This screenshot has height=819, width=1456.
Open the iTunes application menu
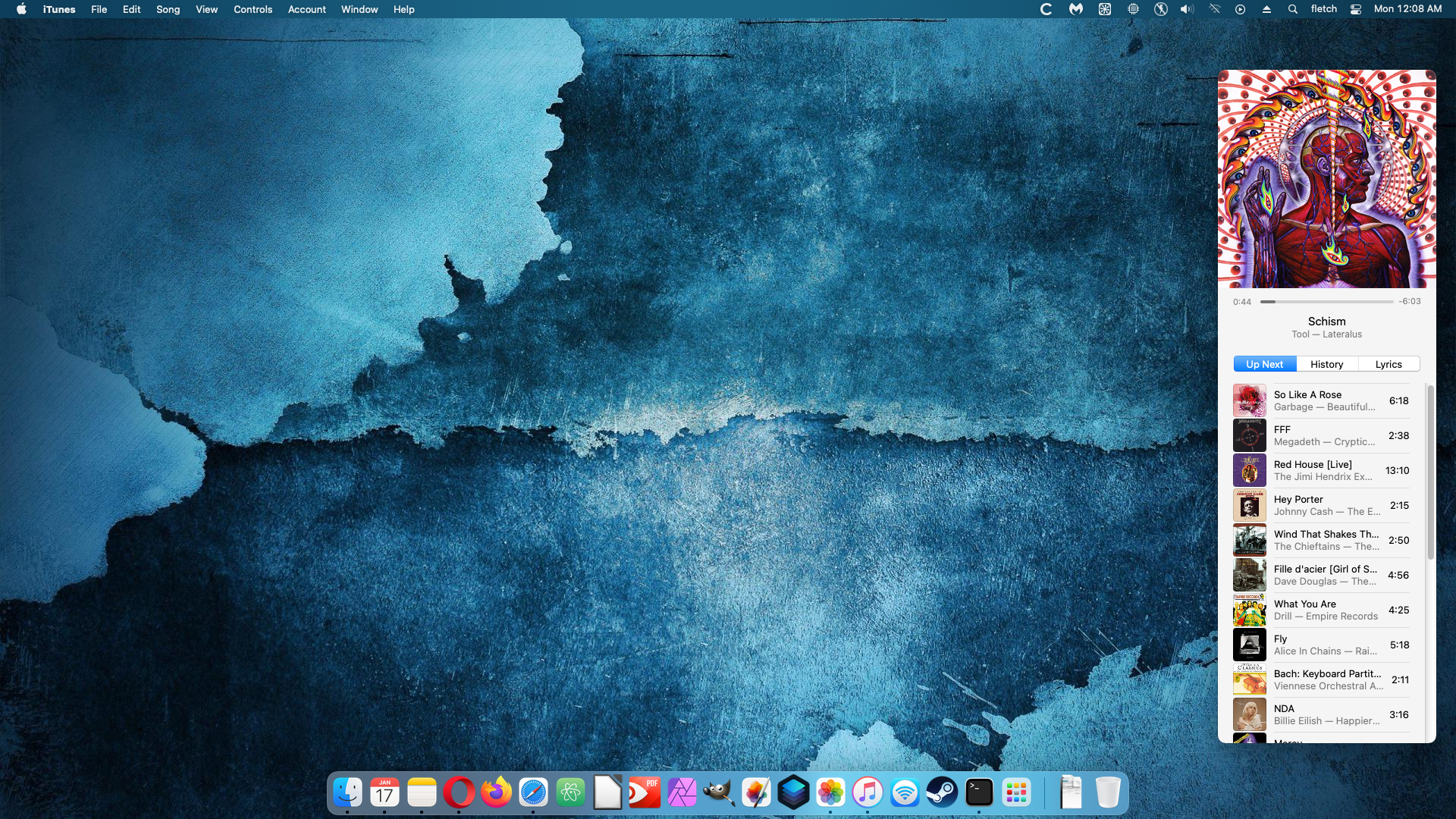[59, 9]
